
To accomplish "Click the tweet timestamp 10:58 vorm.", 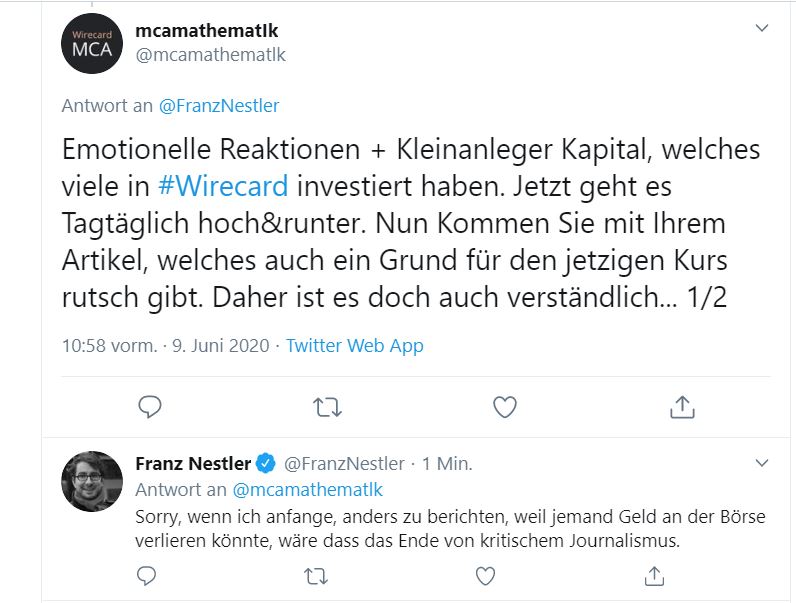I will coord(110,345).
